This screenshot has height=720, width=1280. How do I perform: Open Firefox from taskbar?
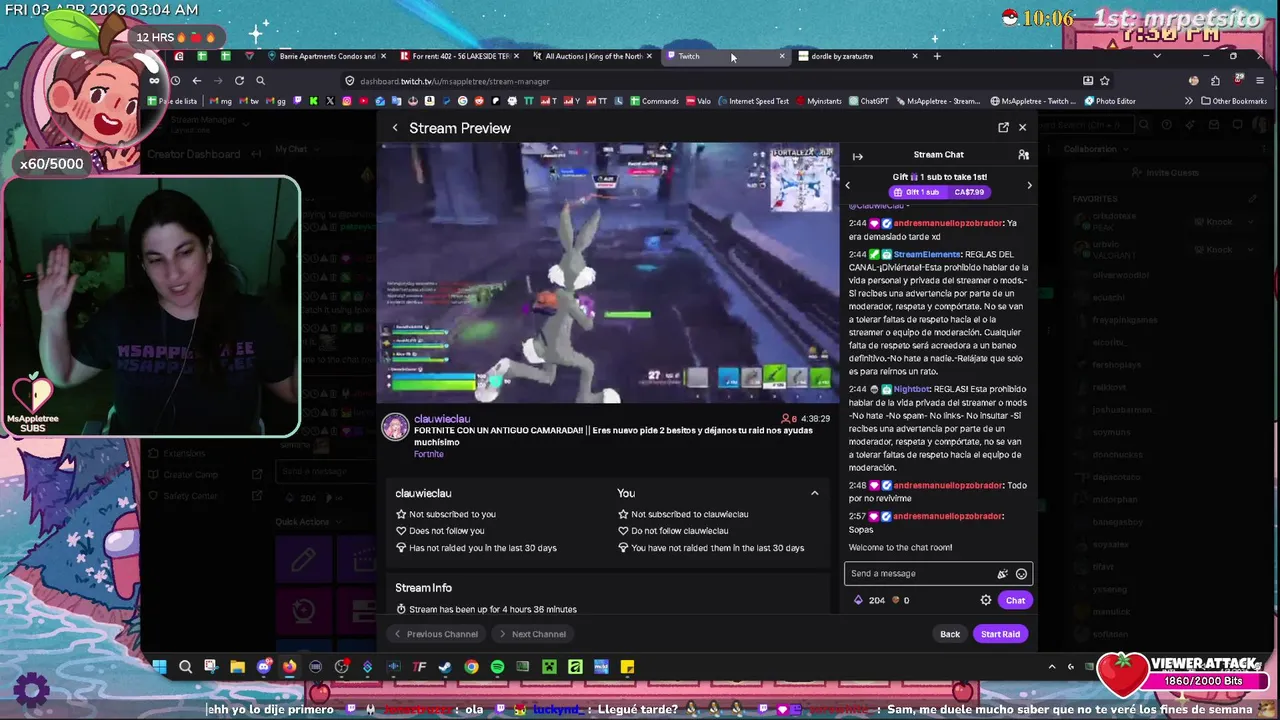[x=289, y=667]
